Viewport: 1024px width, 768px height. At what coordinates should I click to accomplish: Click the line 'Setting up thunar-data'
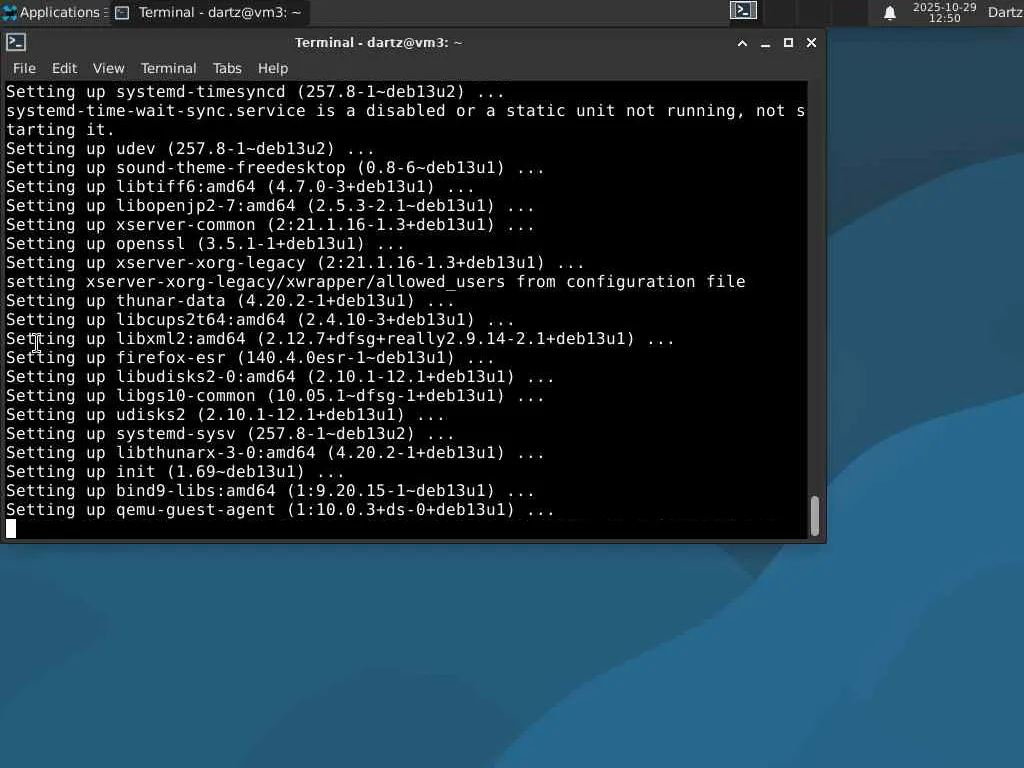click(230, 301)
